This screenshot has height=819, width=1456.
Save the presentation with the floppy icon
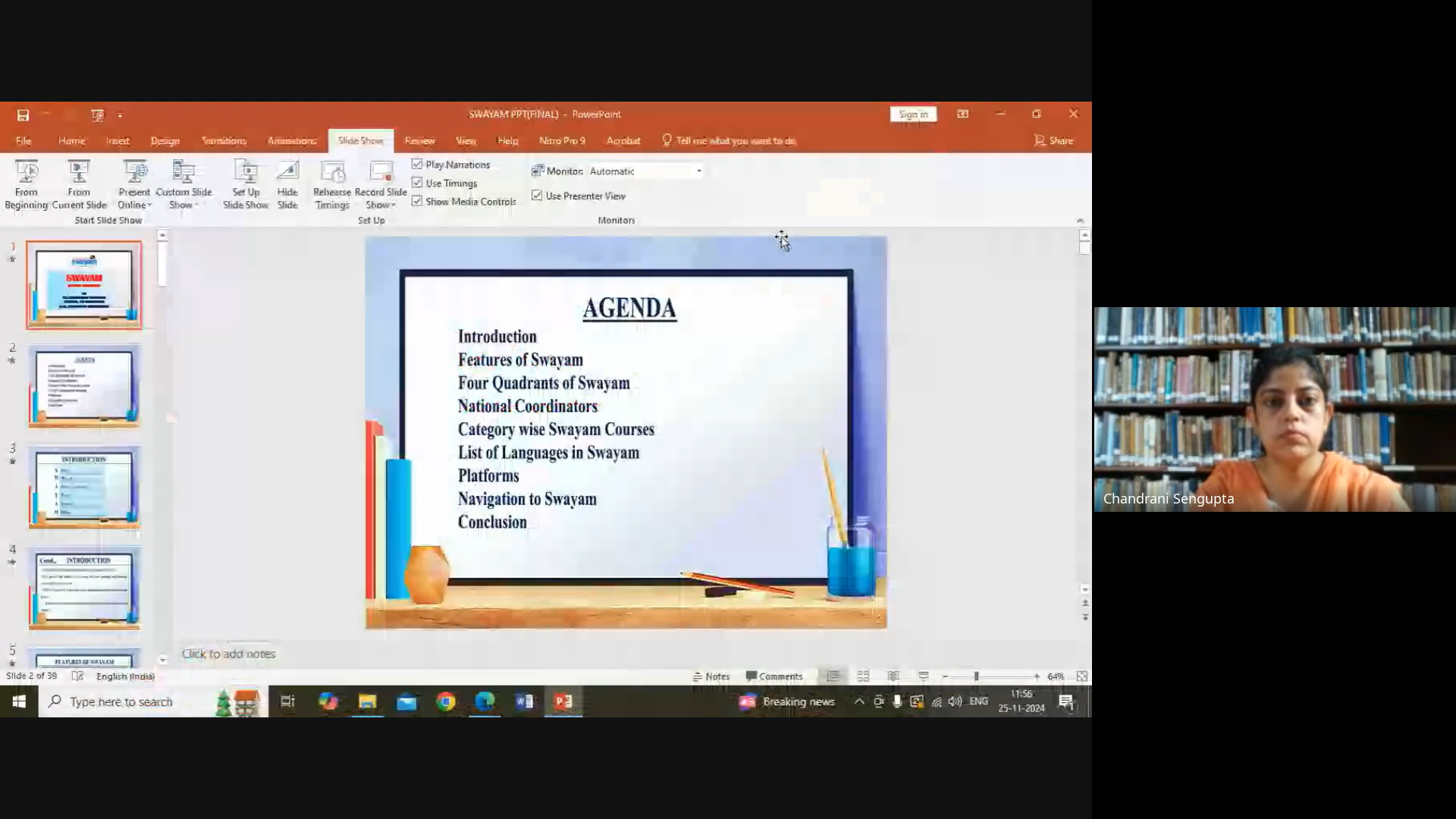23,115
